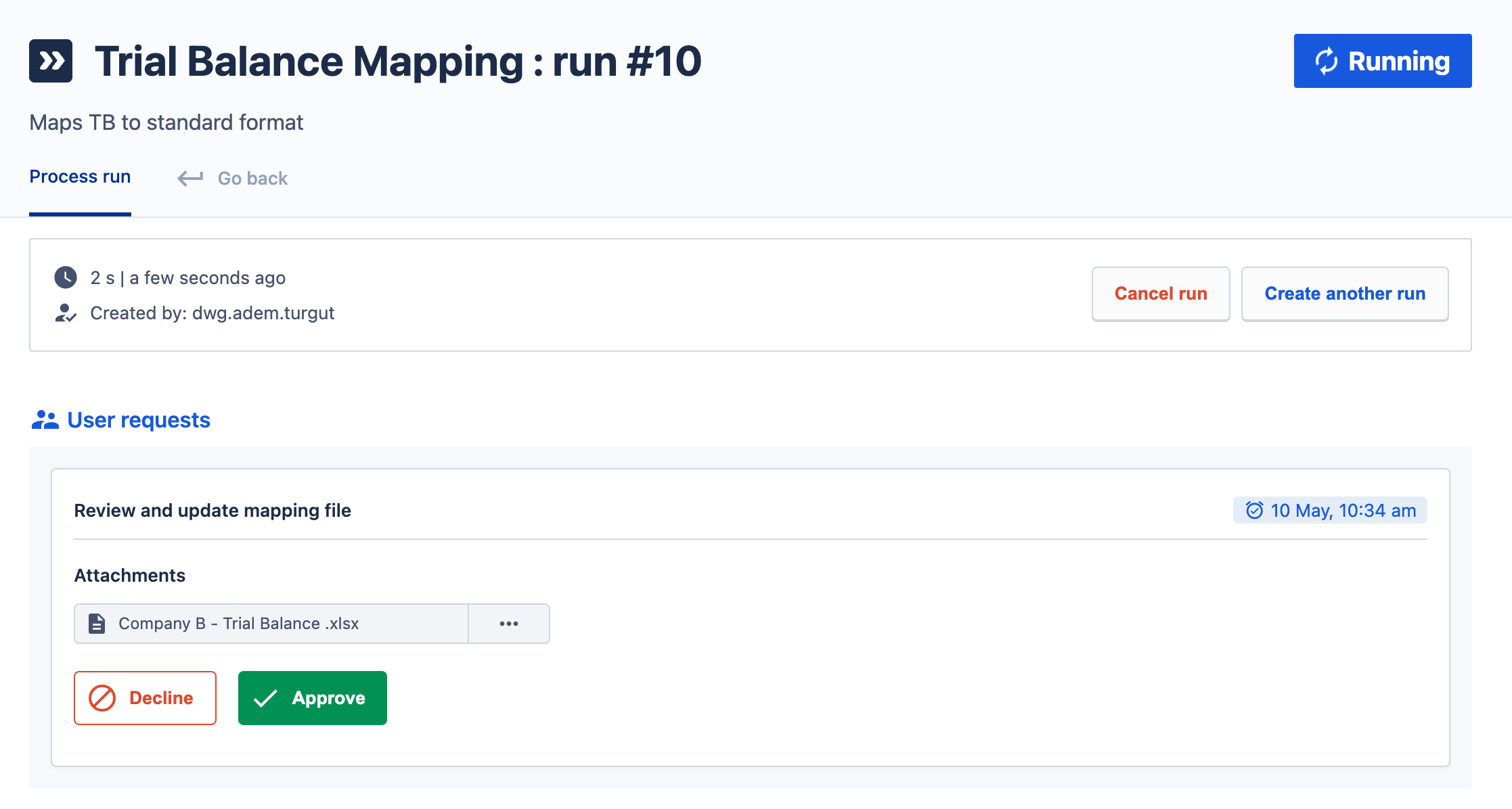Screen dimensions: 1512x809
Task: Click the User requests section heading
Action: [x=139, y=420]
